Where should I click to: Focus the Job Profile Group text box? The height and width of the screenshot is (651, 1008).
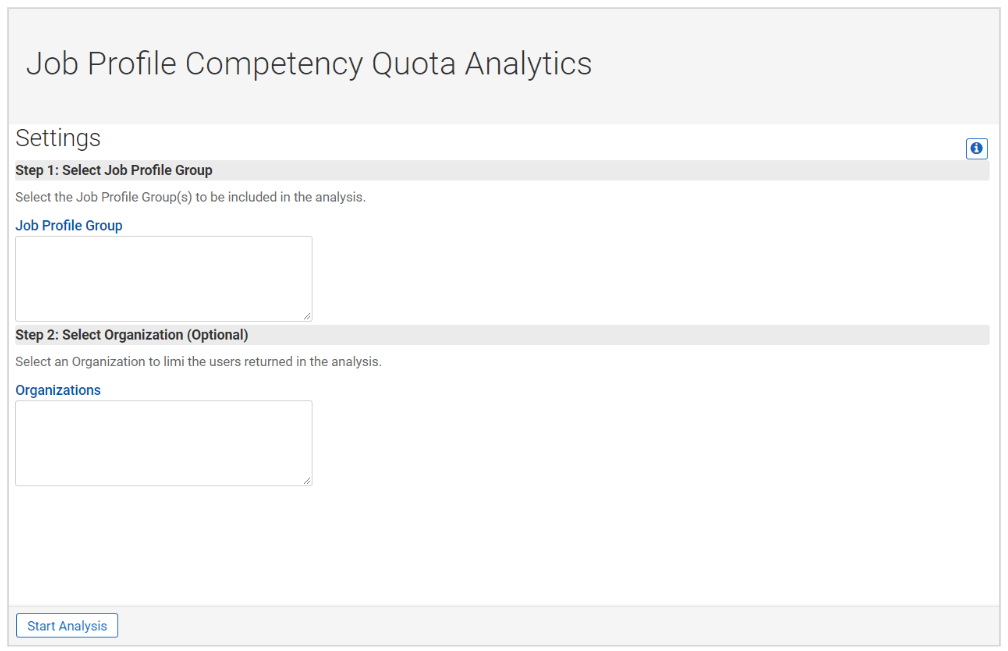164,279
